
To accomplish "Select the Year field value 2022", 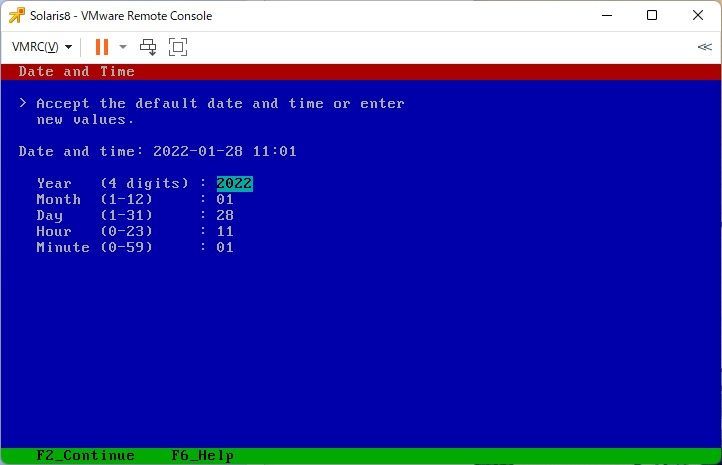I will (x=234, y=183).
